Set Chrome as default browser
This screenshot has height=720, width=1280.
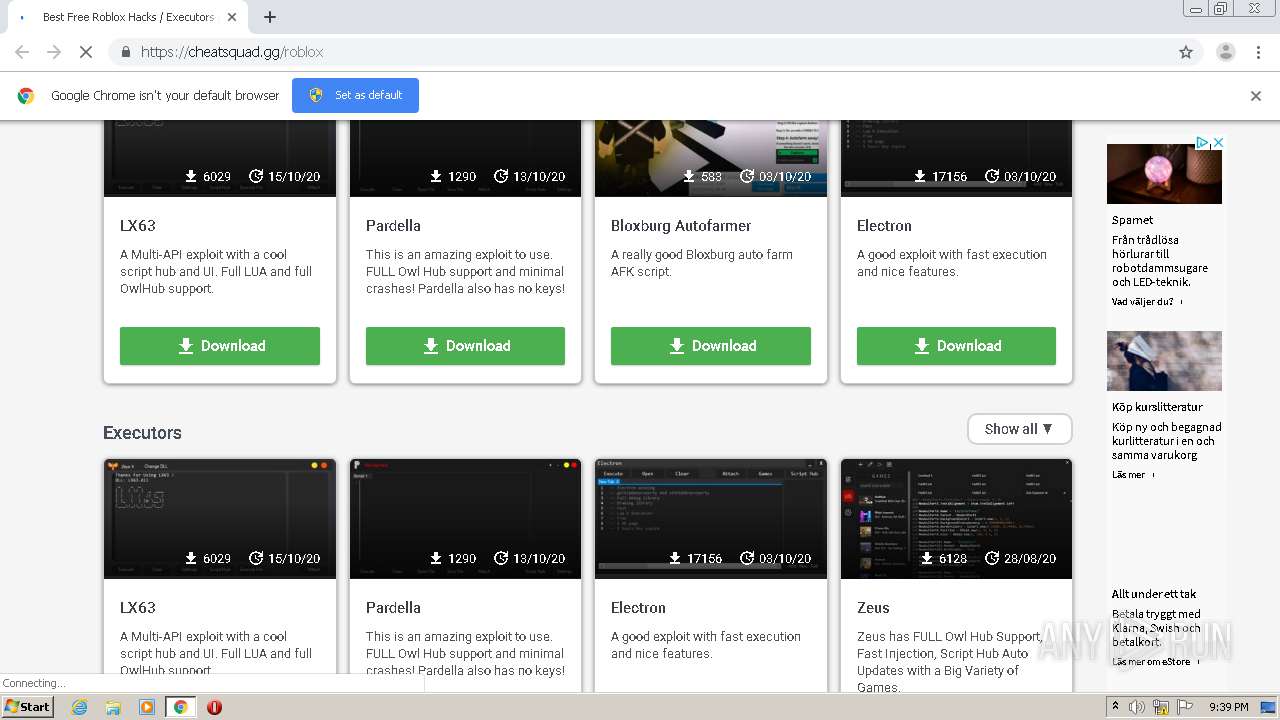click(x=355, y=95)
